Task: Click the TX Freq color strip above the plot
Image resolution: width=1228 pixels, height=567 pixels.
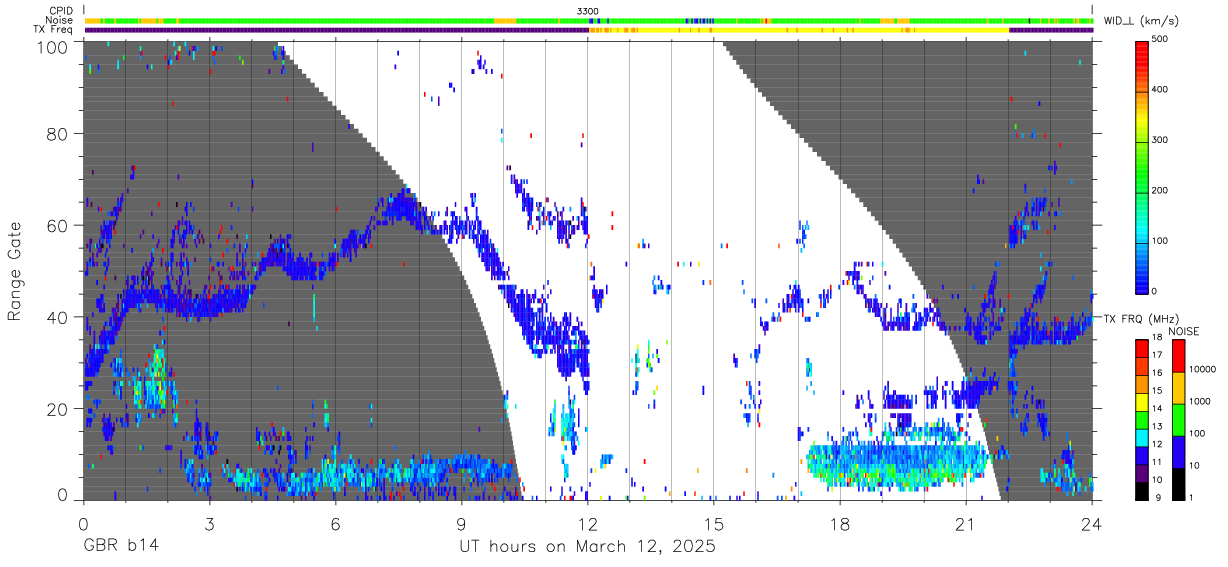Action: coord(588,30)
